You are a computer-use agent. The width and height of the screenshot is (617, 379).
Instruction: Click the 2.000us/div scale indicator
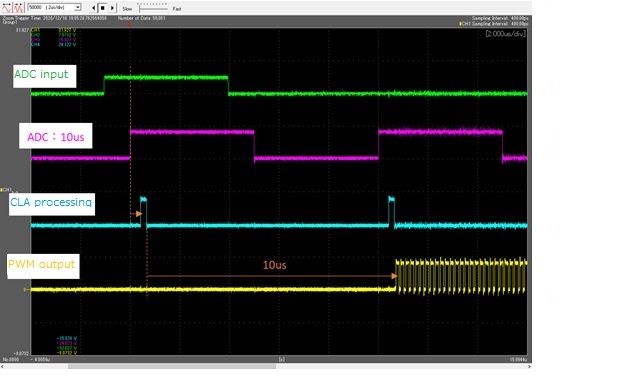(506, 34)
